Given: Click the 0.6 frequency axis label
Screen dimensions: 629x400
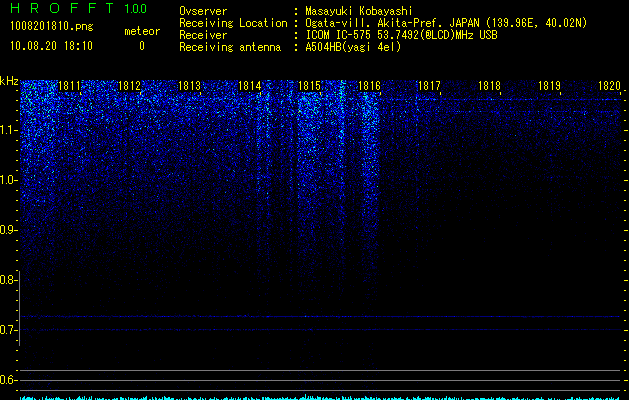Looking at the screenshot, I should [x=8, y=380].
